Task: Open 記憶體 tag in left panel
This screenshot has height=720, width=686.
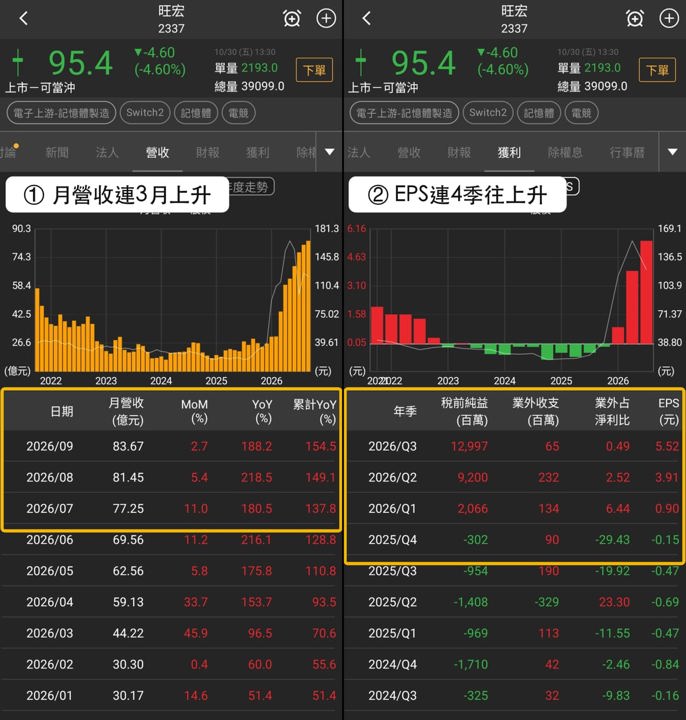Action: click(x=196, y=113)
